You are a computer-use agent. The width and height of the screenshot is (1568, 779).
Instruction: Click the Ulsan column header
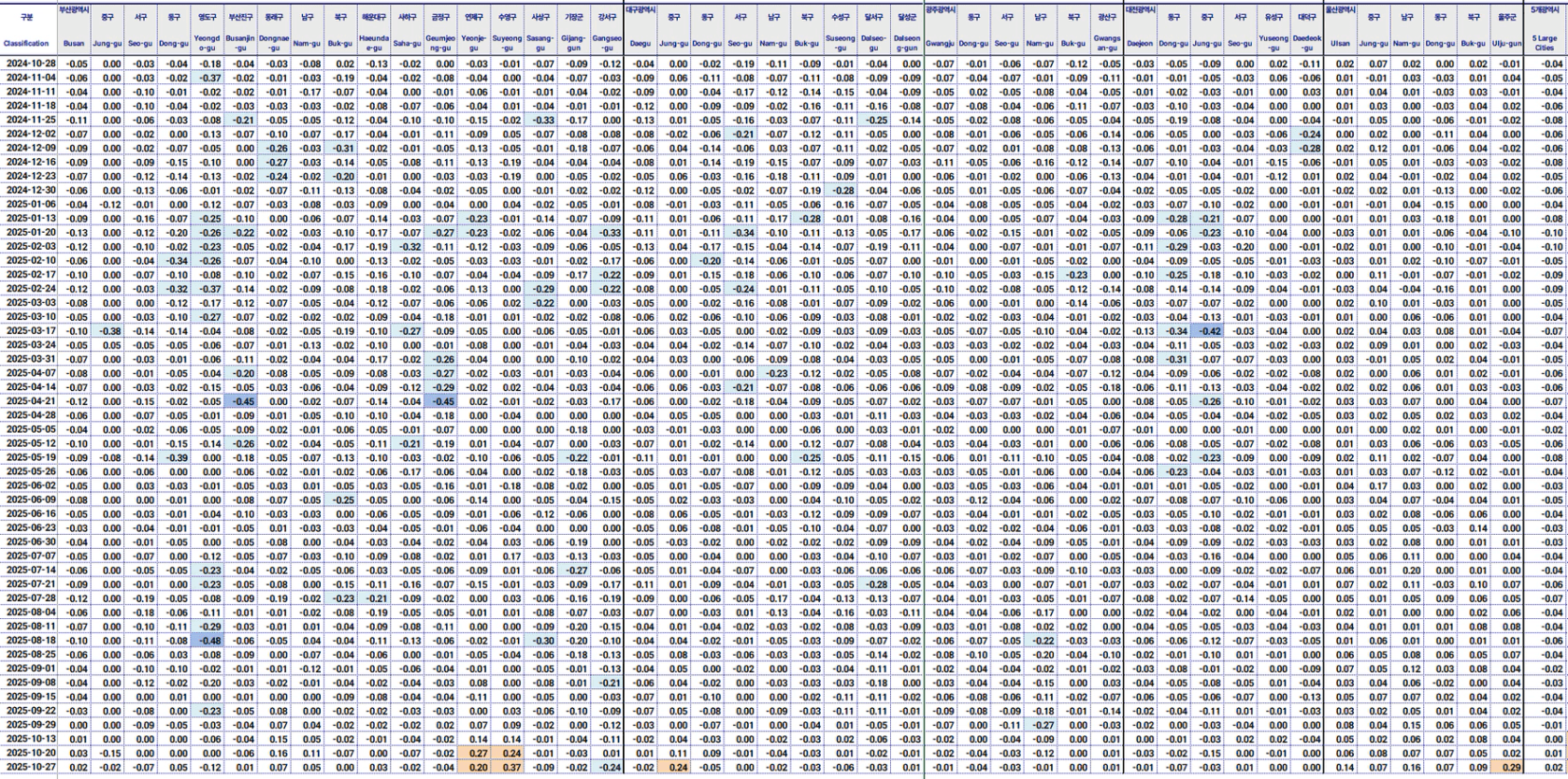point(1340,43)
